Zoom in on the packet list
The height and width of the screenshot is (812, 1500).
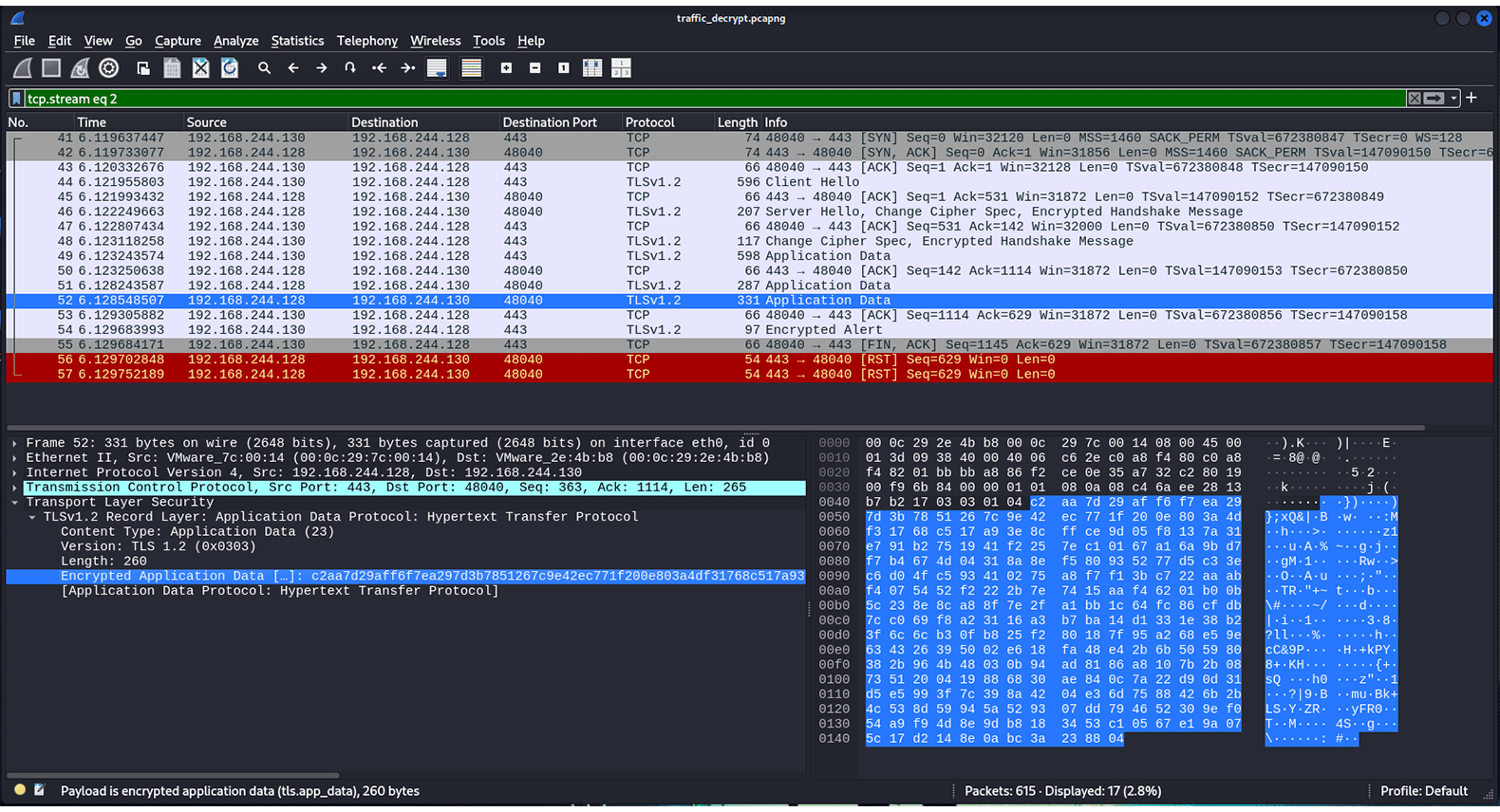pos(506,68)
